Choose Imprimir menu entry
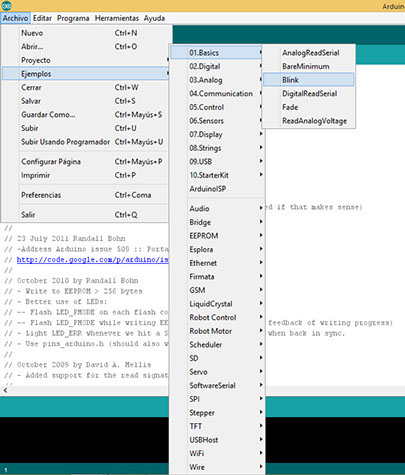The image size is (405, 475). click(x=86, y=175)
